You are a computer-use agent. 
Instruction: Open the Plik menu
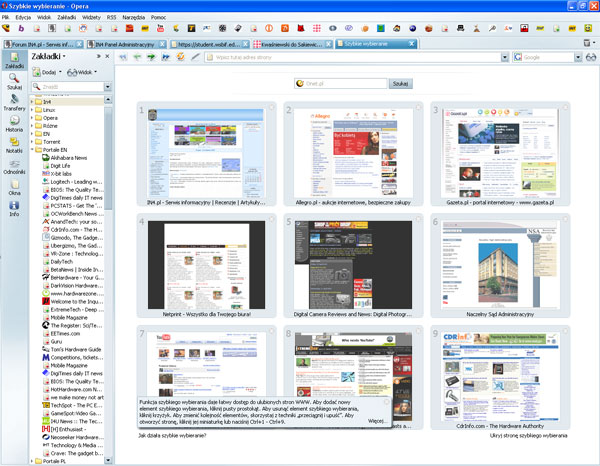(x=5, y=17)
